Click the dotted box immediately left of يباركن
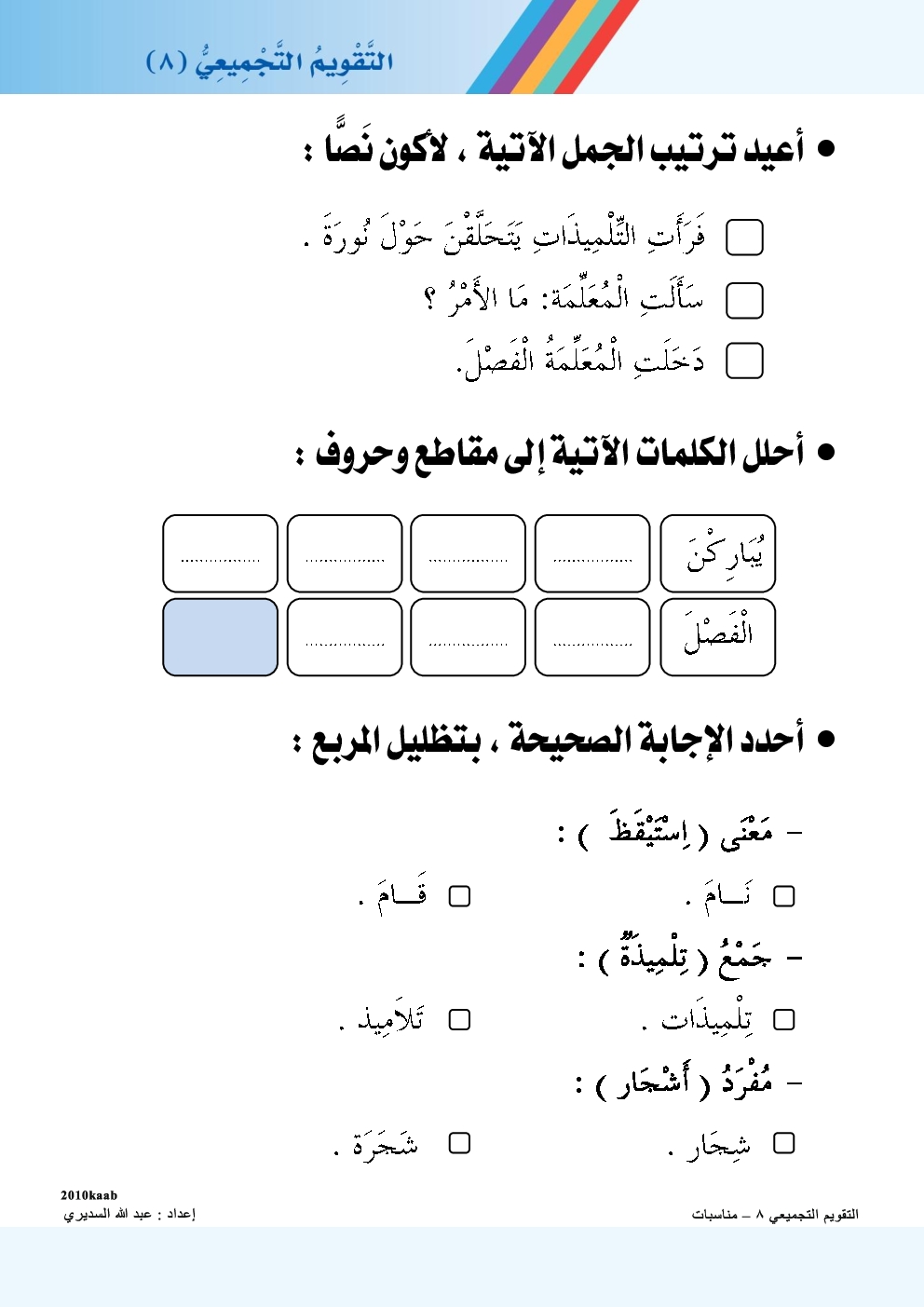This screenshot has width=924, height=1307. pyautogui.click(x=592, y=553)
